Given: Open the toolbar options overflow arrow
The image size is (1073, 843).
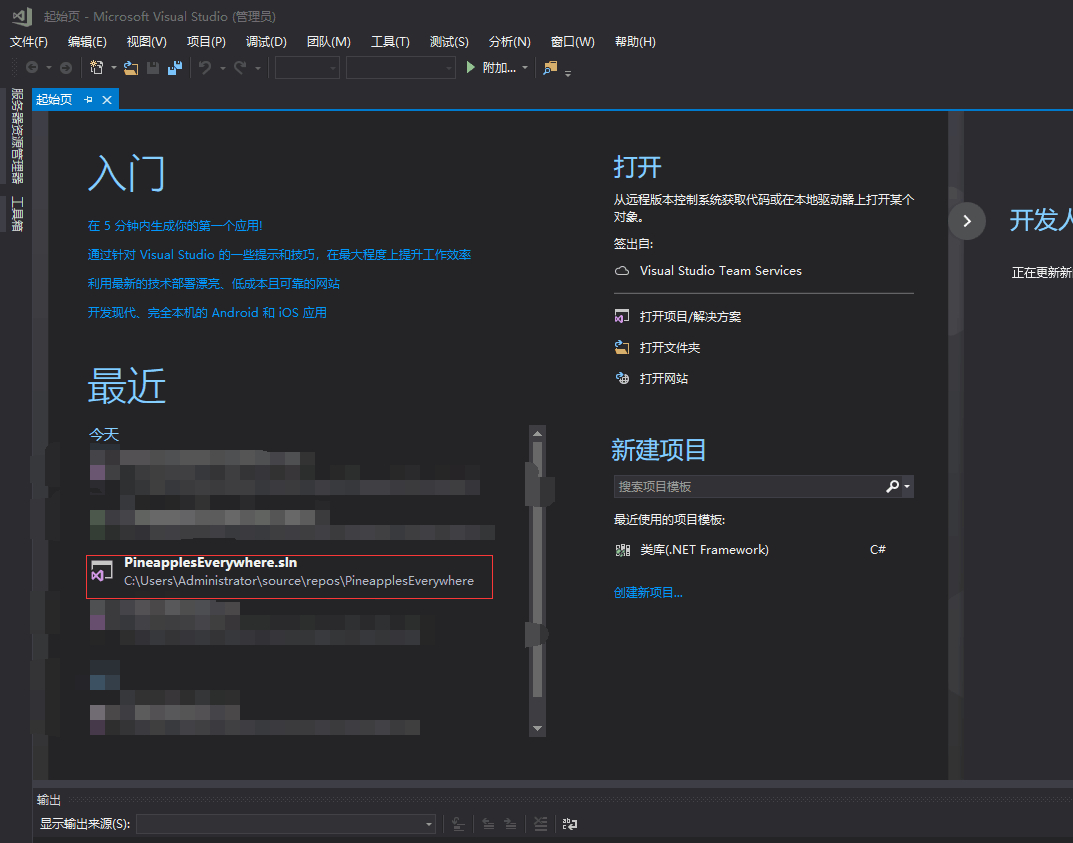Looking at the screenshot, I should [x=568, y=73].
